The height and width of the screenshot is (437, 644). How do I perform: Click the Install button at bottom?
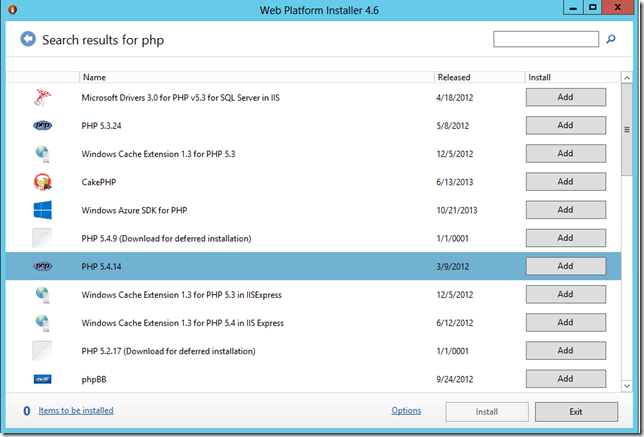pyautogui.click(x=487, y=412)
